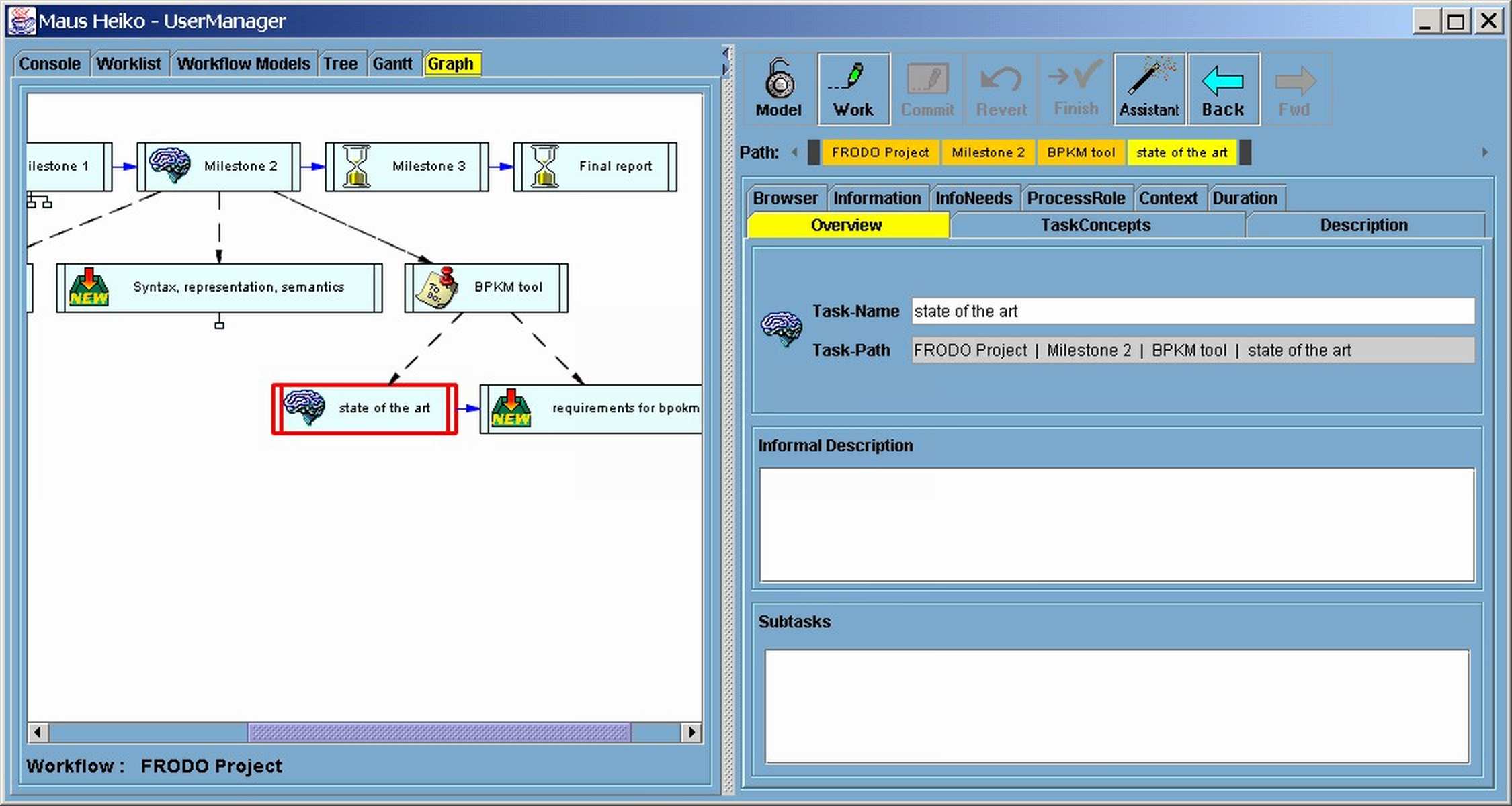1512x806 pixels.
Task: Click the FRODO Project breadcrumb path item
Action: point(878,152)
